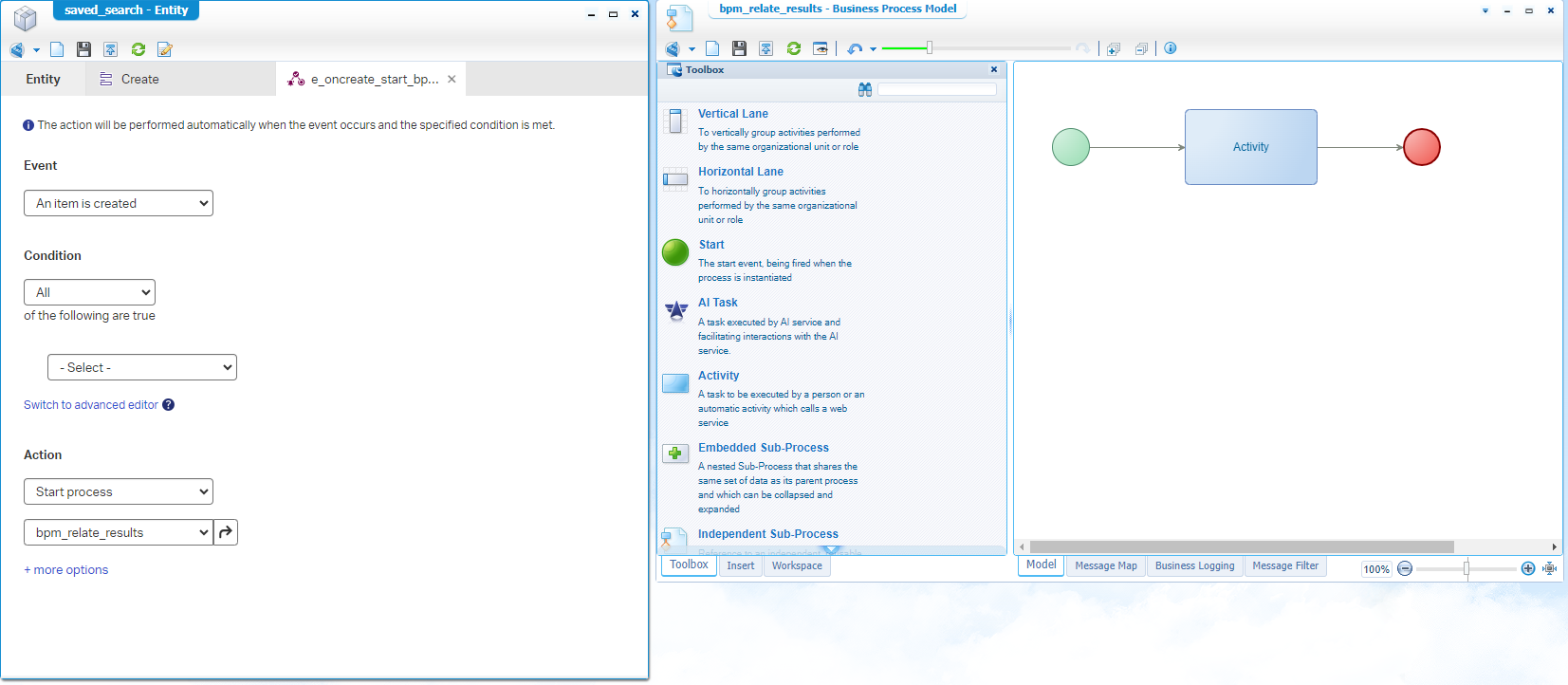The height and width of the screenshot is (685, 1568).
Task: Click the zoom in plus icon
Action: (1527, 568)
